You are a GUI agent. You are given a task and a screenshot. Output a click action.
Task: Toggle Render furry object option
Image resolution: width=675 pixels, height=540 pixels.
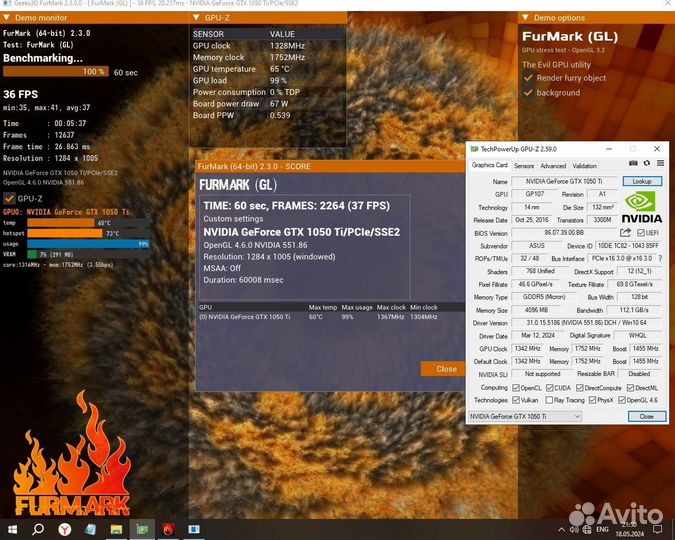point(528,78)
